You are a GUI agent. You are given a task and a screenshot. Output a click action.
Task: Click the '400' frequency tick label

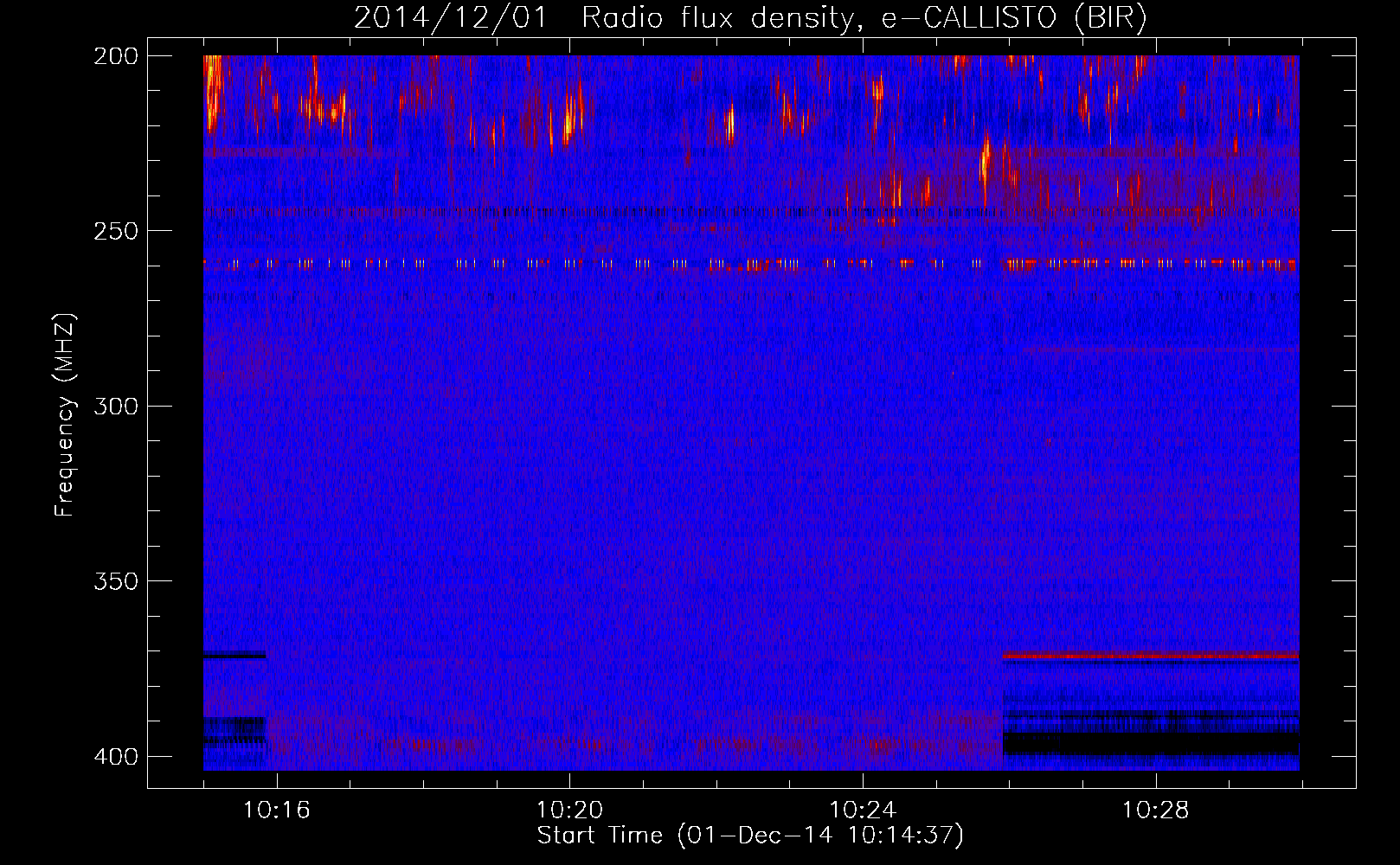pyautogui.click(x=115, y=757)
